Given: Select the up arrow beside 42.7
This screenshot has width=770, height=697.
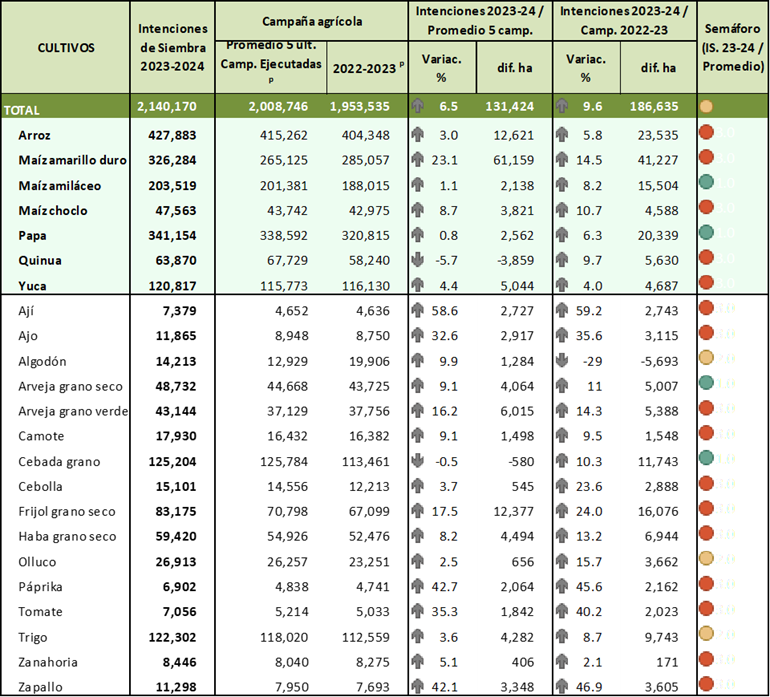Looking at the screenshot, I should [418, 585].
